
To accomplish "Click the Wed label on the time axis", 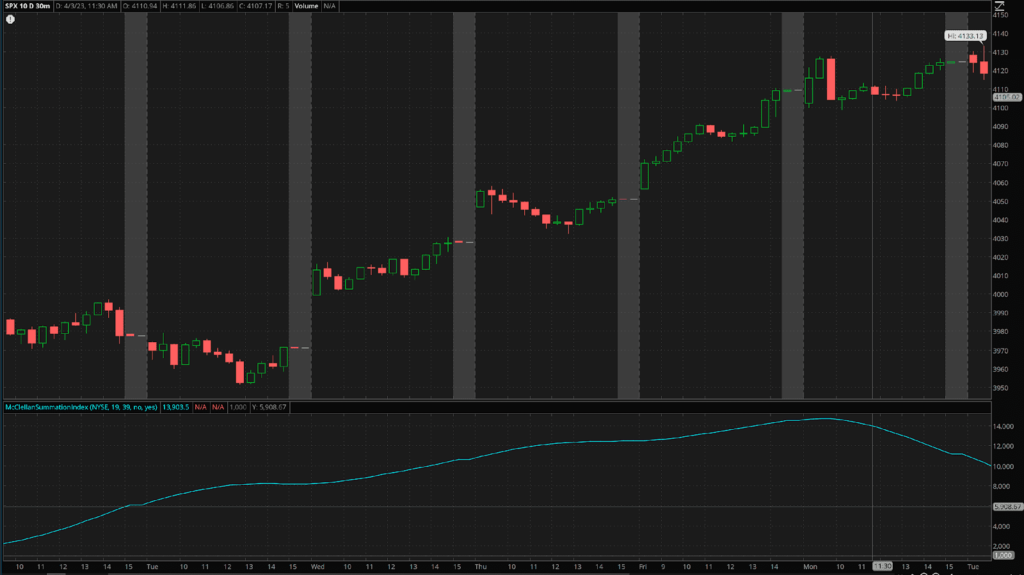I will pyautogui.click(x=317, y=567).
